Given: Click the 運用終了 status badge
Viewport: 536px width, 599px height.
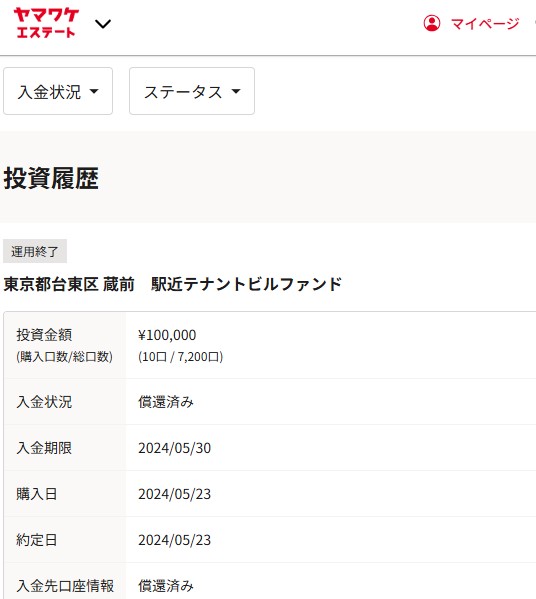Looking at the screenshot, I should pos(35,251).
